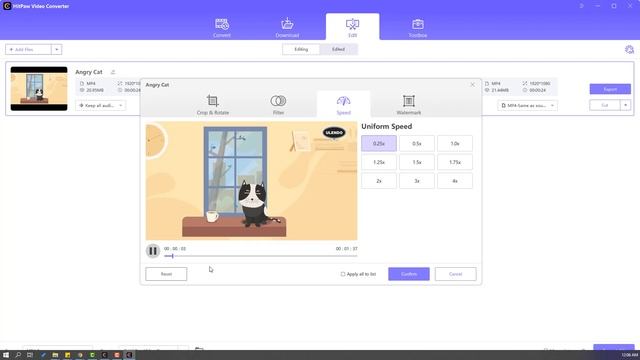
Task: Open the Convert tab in top navigation
Action: (222, 28)
